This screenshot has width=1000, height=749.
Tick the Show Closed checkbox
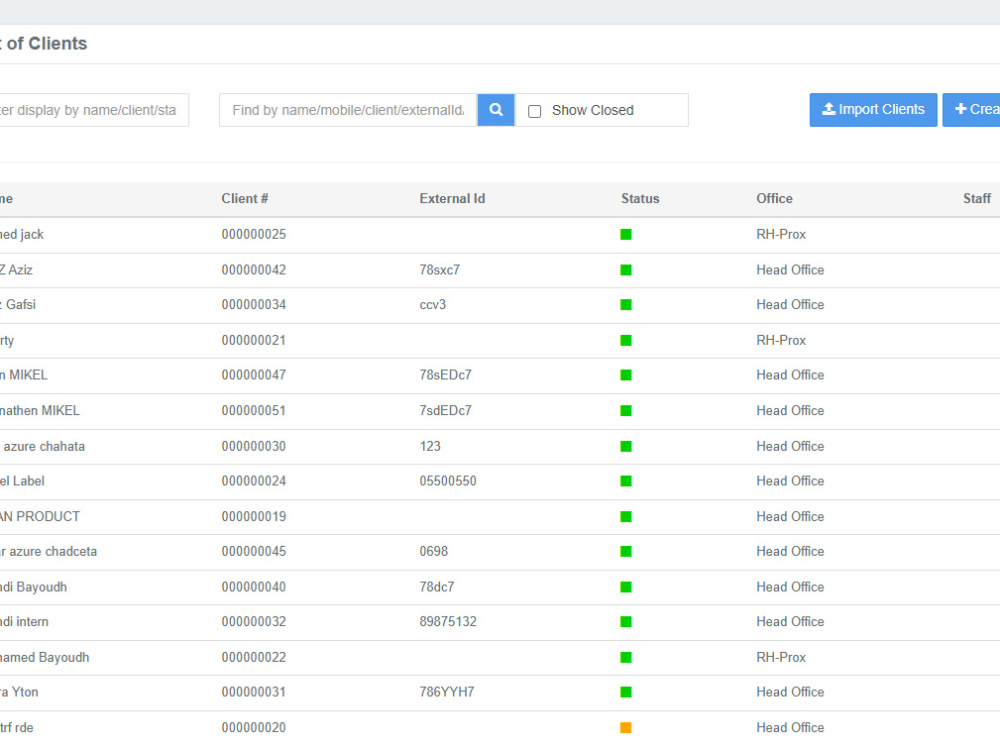pyautogui.click(x=534, y=111)
